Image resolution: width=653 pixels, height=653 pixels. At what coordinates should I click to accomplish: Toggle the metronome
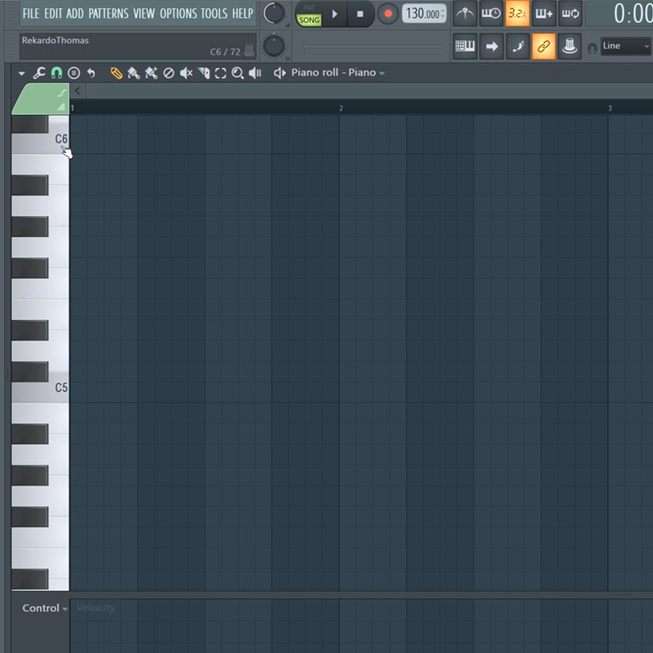click(x=465, y=14)
